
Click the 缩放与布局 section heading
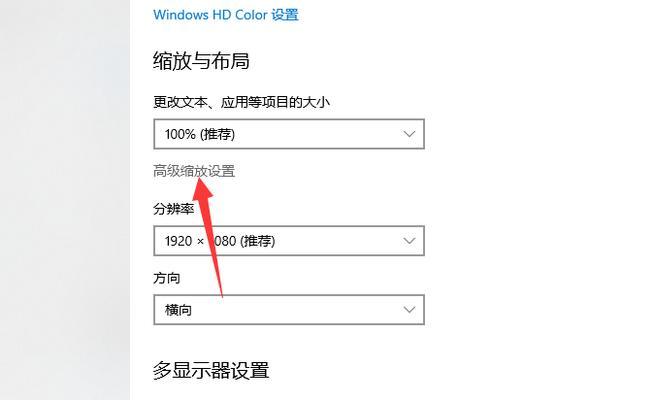point(201,61)
